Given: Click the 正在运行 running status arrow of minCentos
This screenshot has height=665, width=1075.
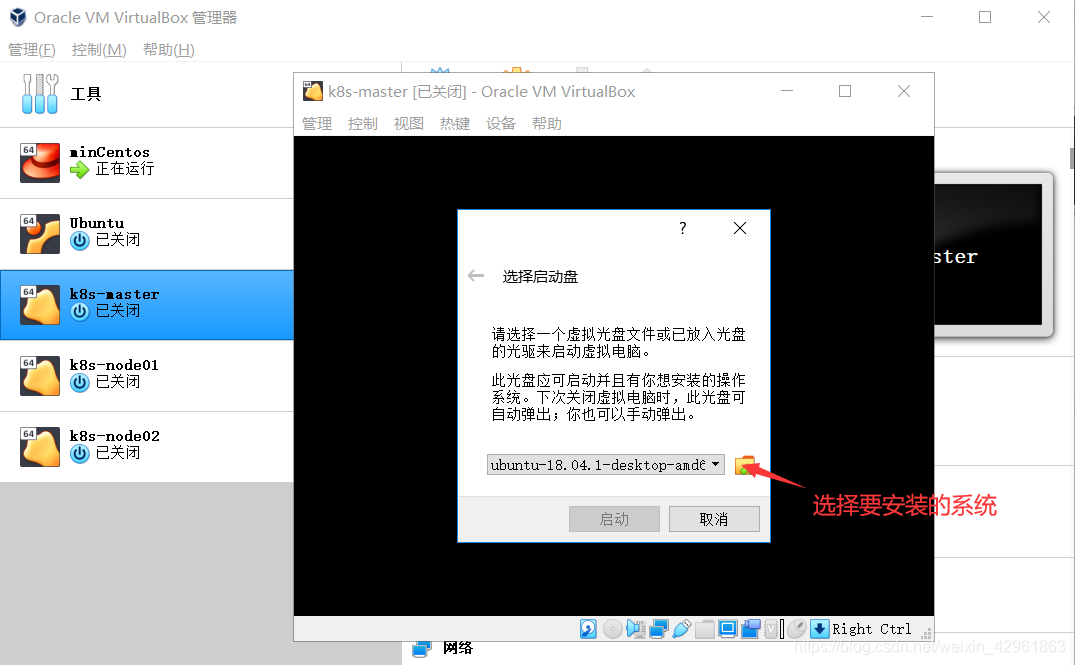Looking at the screenshot, I should coord(80,169).
